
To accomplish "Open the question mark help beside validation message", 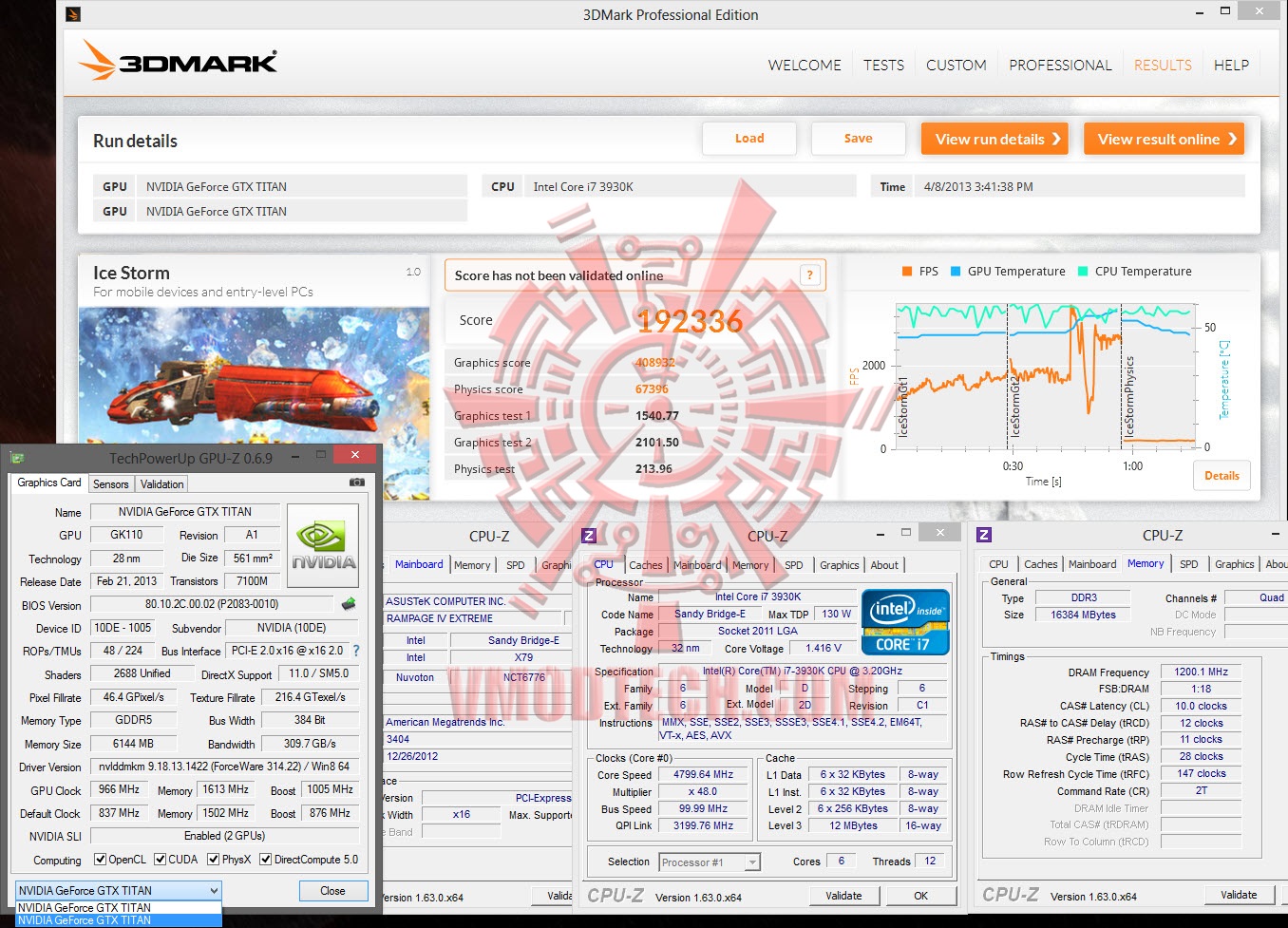I will point(810,275).
